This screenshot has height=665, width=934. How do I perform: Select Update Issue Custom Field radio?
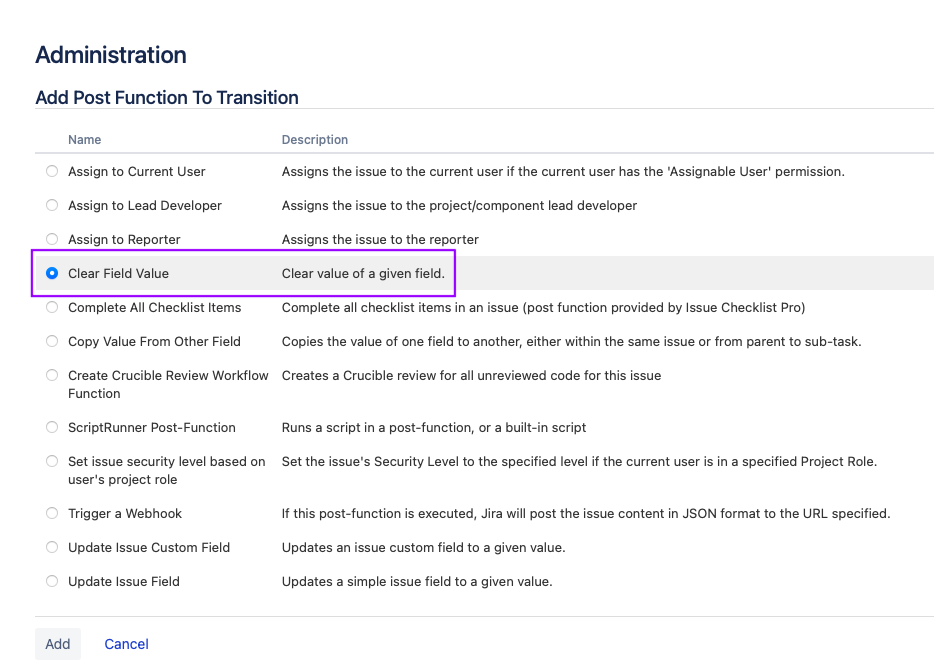pos(52,548)
